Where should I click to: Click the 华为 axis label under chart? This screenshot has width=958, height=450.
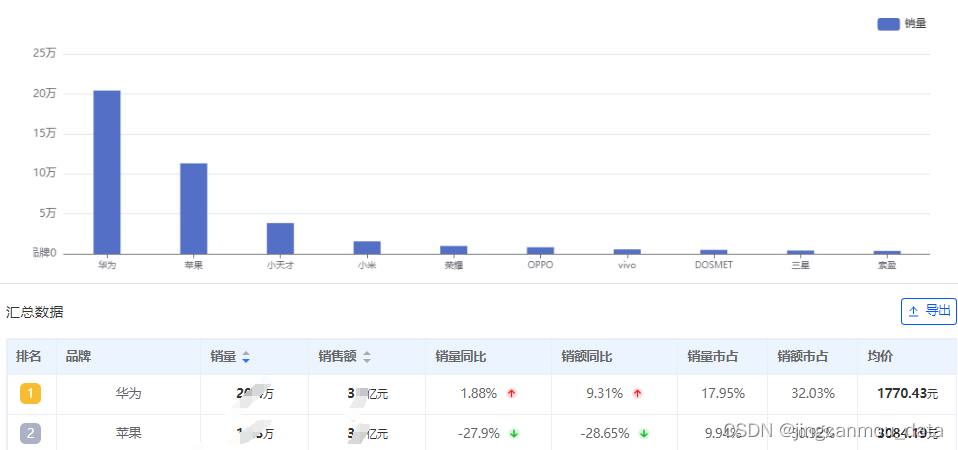(x=107, y=266)
